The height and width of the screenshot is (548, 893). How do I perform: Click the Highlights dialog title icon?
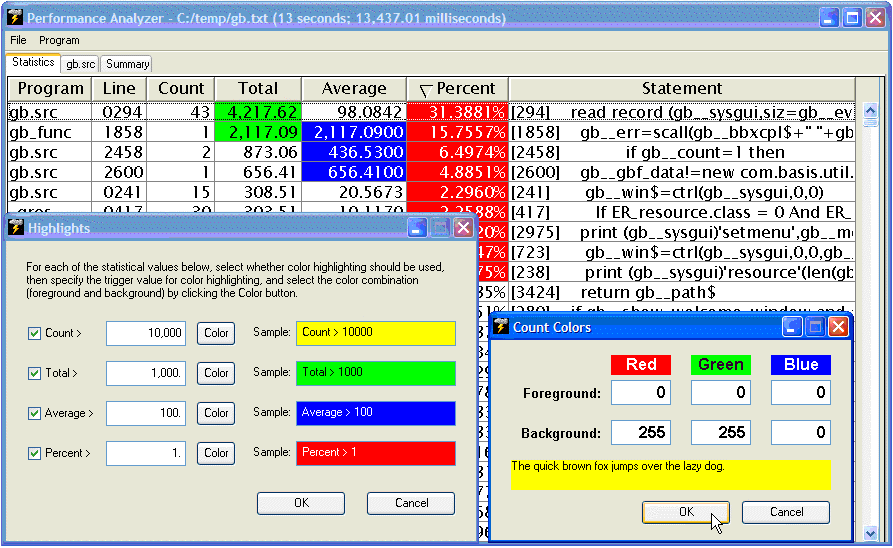click(x=15, y=228)
